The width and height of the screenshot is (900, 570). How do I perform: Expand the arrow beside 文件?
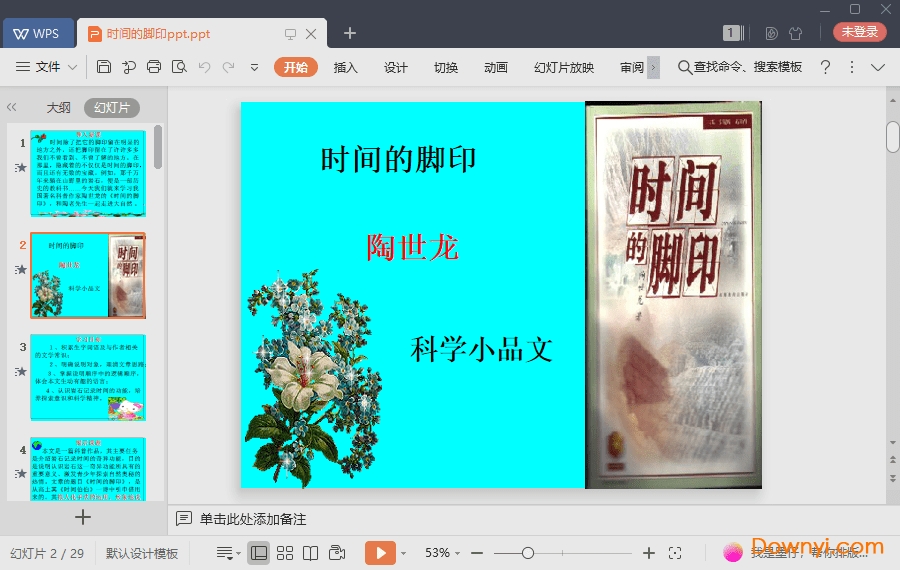[72, 67]
